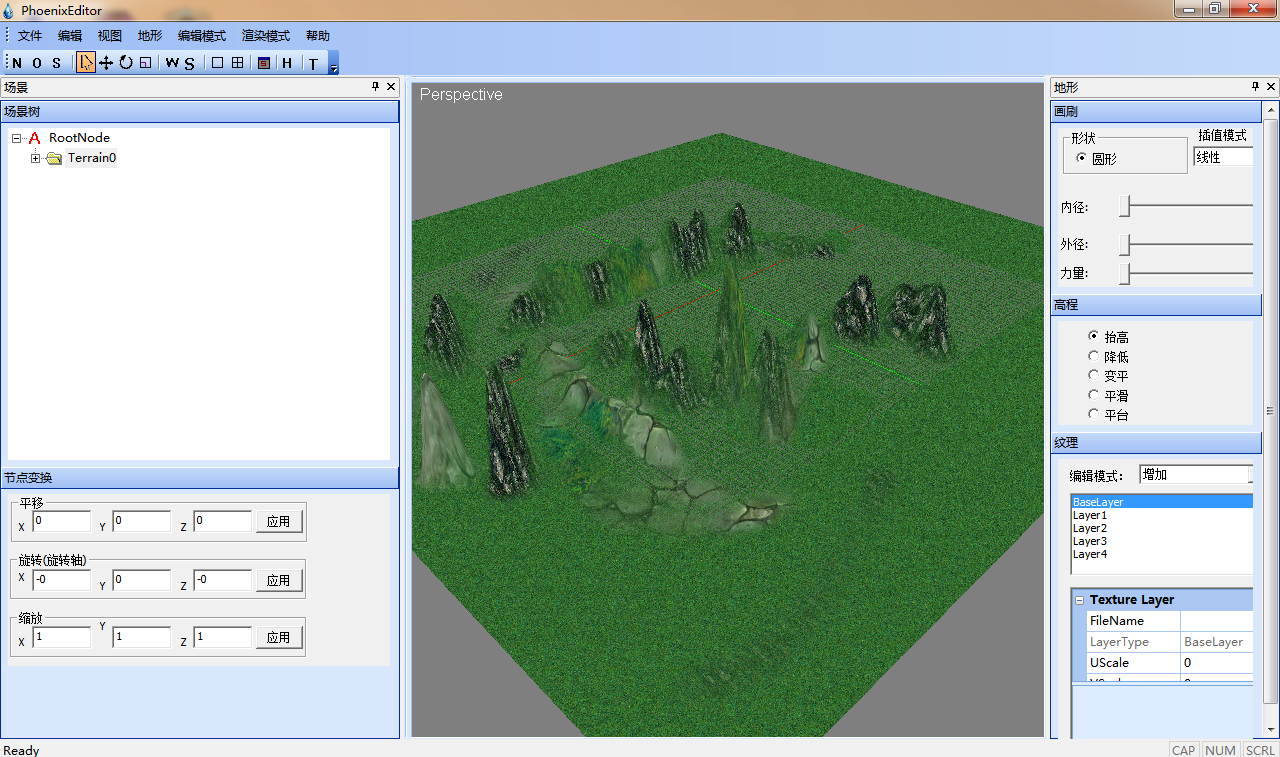Collapse the Texture Layer property group
Screen dimensions: 1280x757
pos(1080,600)
